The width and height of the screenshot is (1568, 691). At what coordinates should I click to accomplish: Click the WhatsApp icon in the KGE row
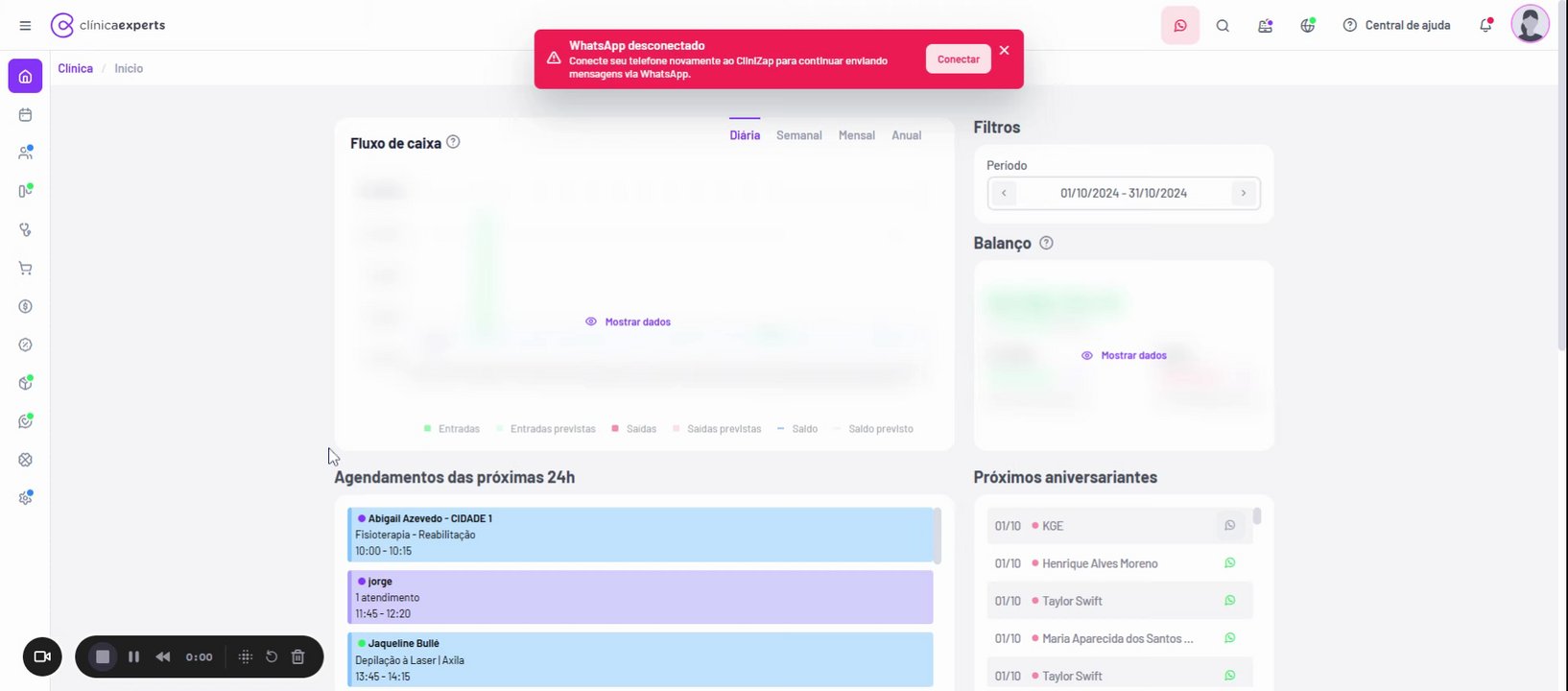click(1229, 526)
